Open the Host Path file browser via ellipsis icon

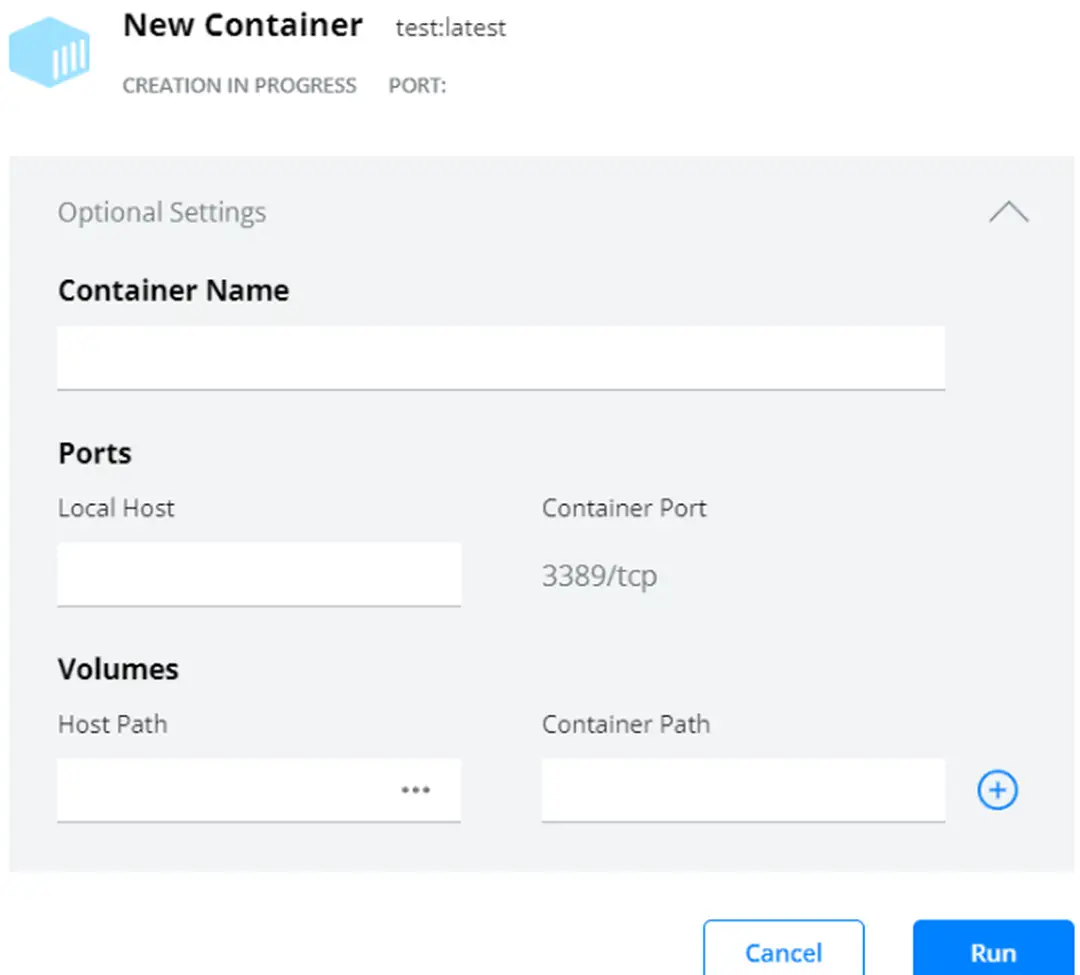416,790
